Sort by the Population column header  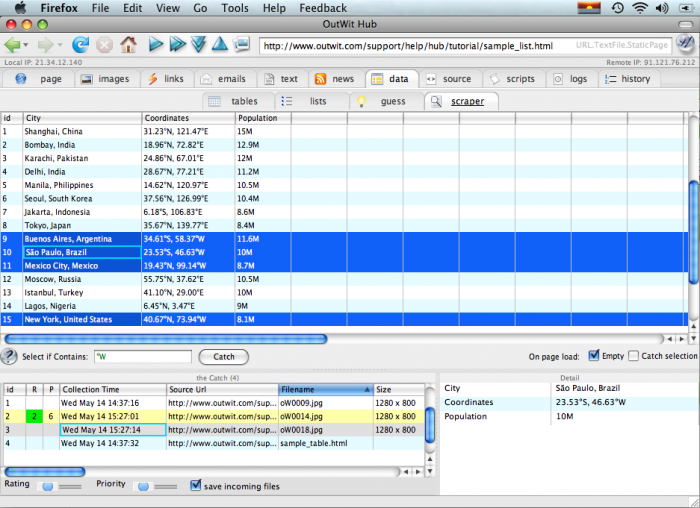click(x=263, y=118)
